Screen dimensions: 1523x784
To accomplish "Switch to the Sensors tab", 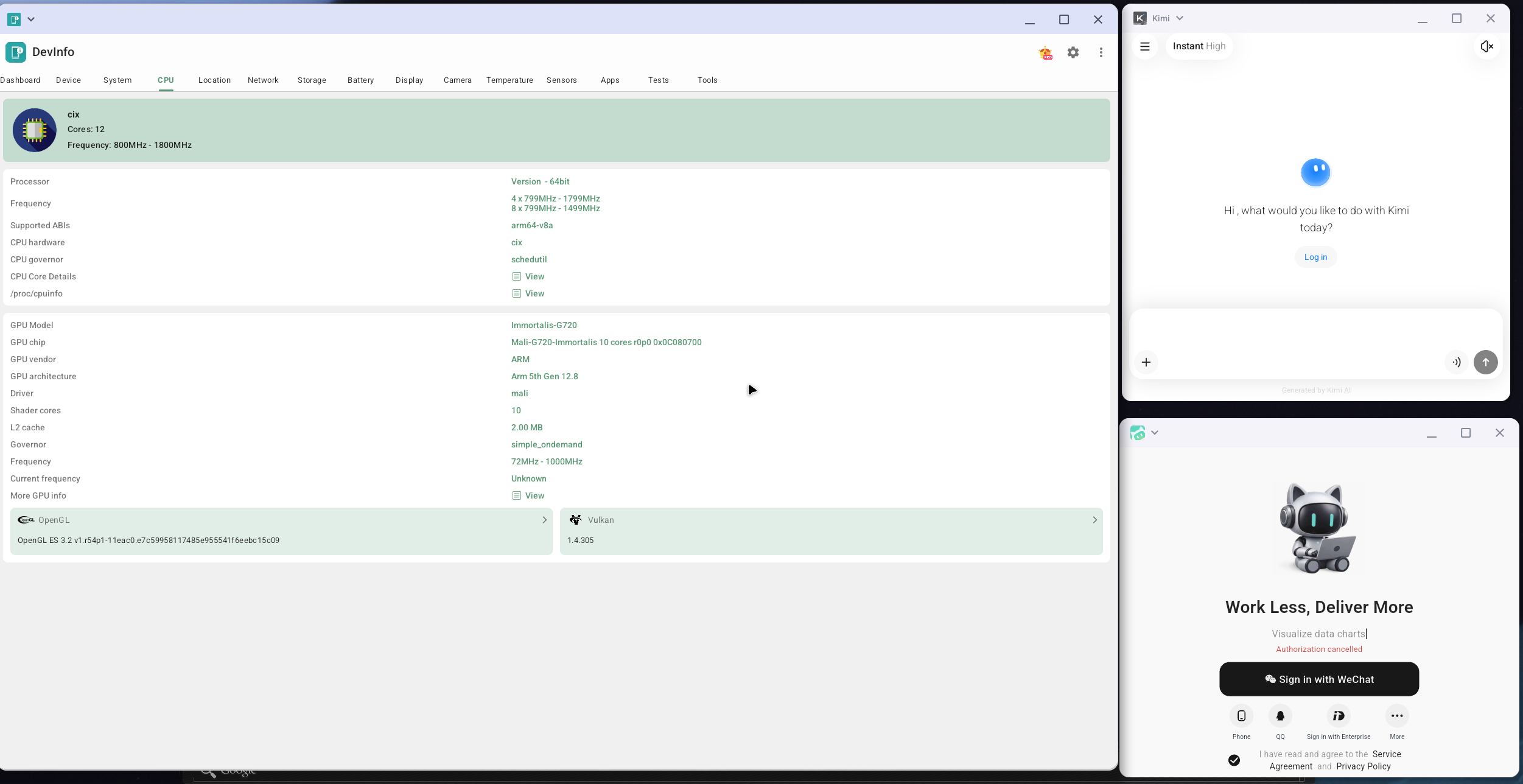I will (x=561, y=80).
